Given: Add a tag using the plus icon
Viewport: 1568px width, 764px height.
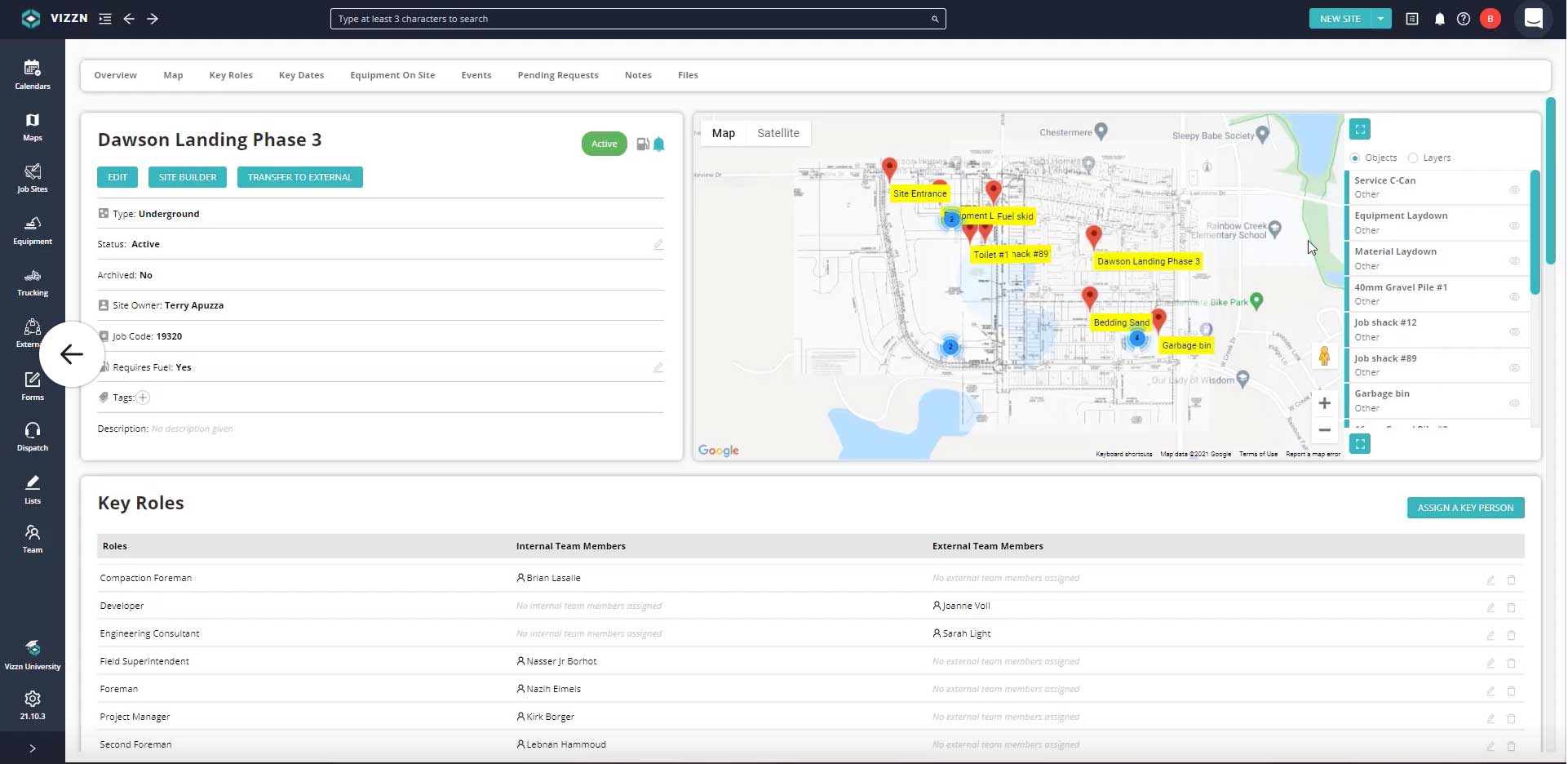Looking at the screenshot, I should click(x=143, y=398).
